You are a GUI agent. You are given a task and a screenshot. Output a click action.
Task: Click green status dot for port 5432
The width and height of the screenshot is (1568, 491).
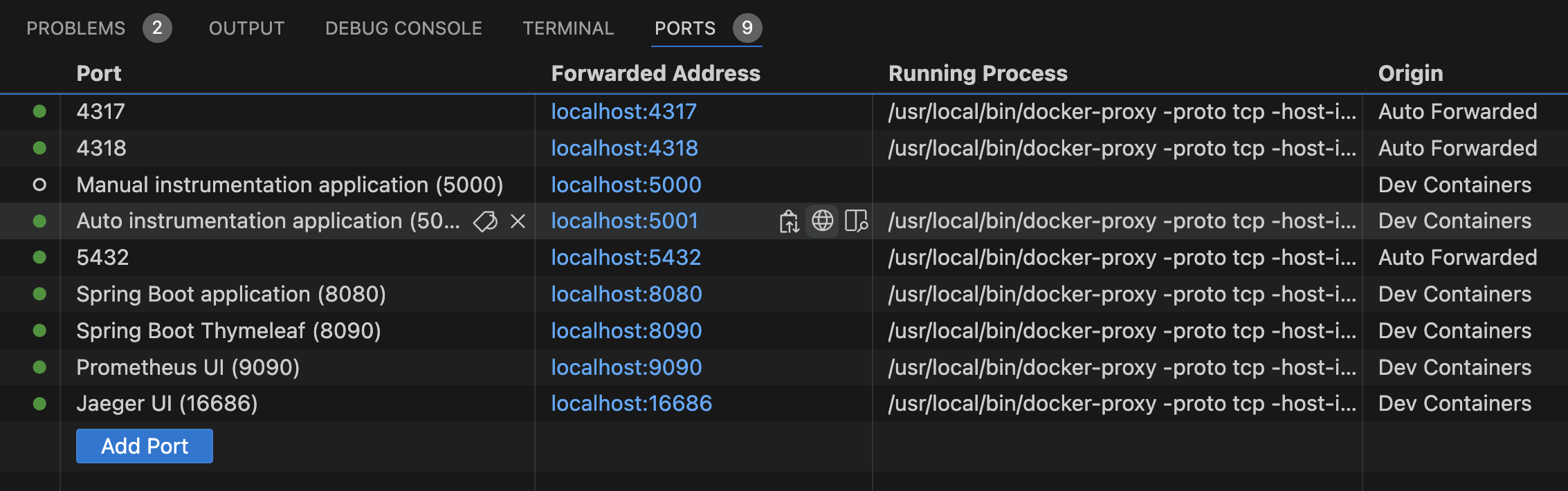tap(39, 257)
